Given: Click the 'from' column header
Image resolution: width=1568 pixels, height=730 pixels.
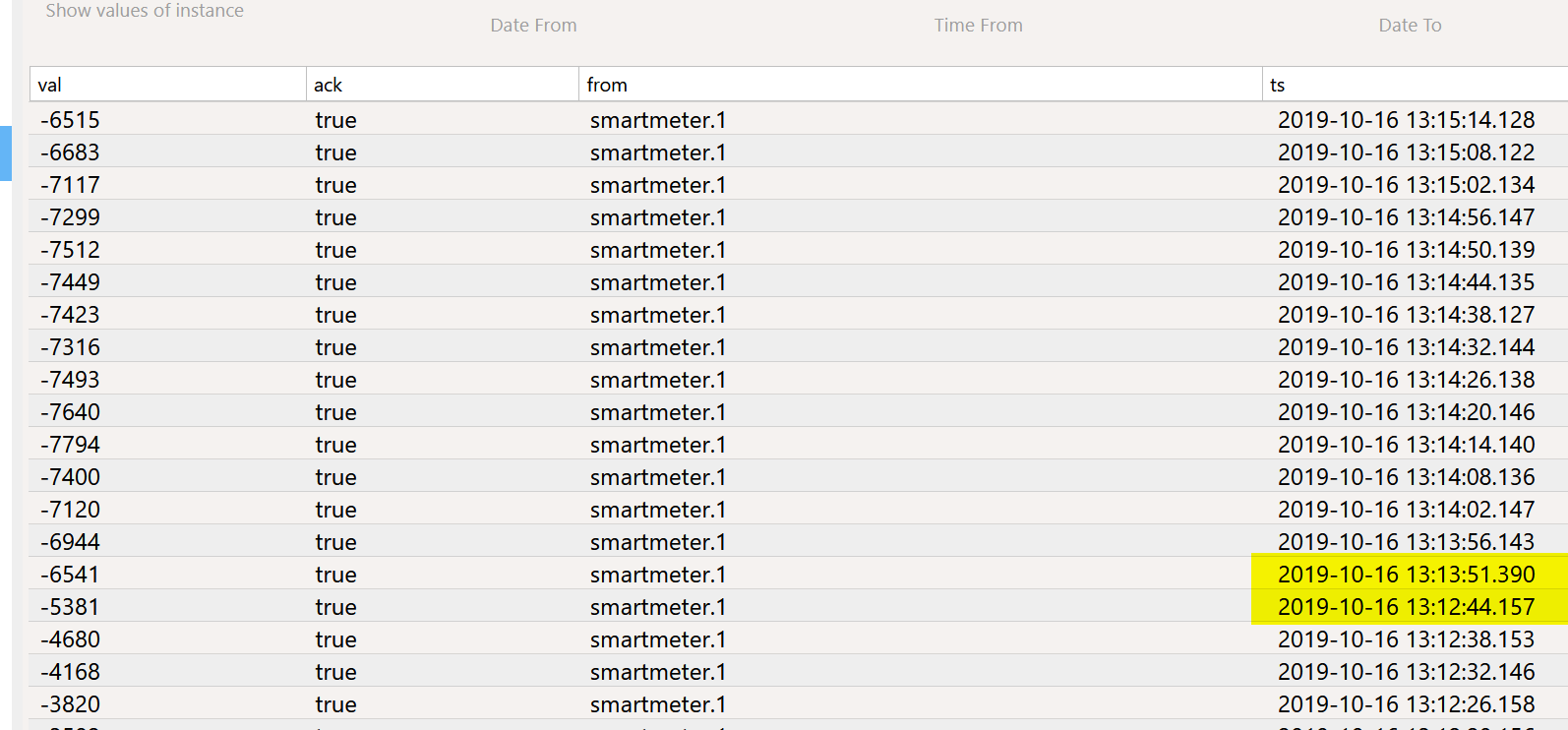Looking at the screenshot, I should (x=921, y=85).
